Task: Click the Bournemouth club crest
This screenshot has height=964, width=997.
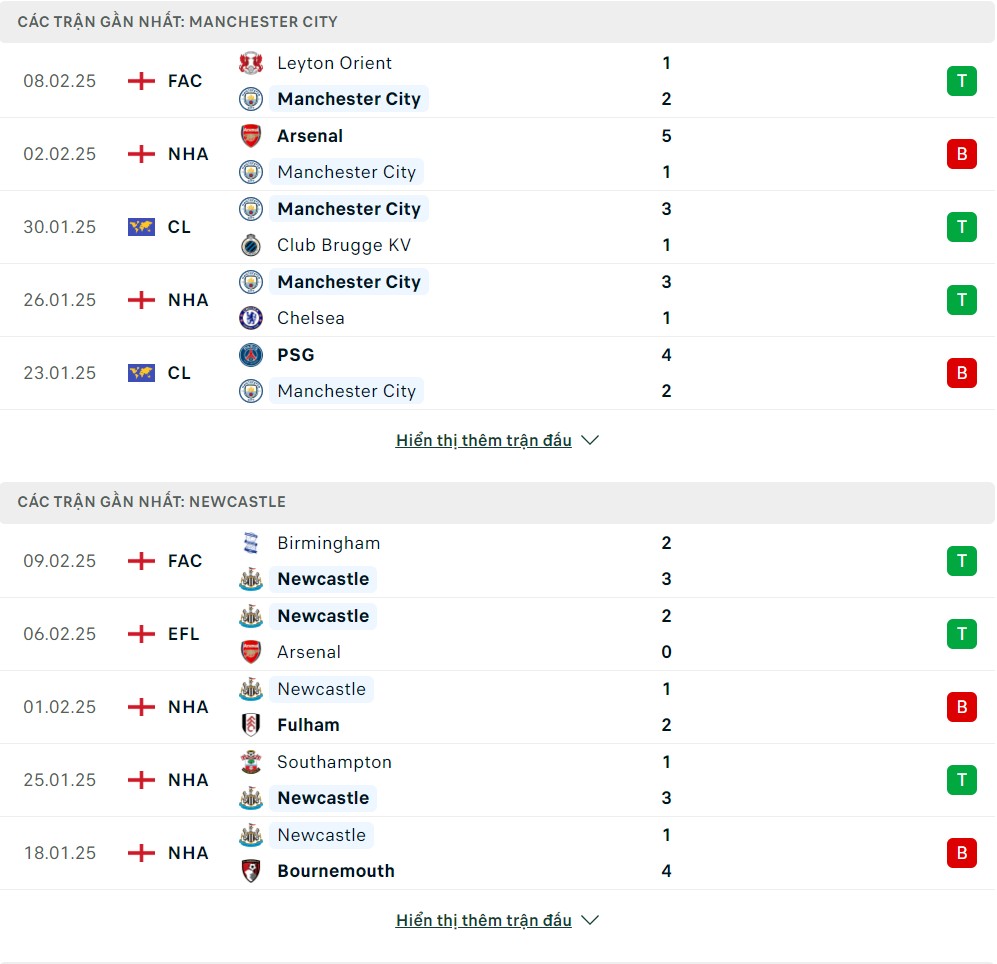Action: tap(251, 871)
